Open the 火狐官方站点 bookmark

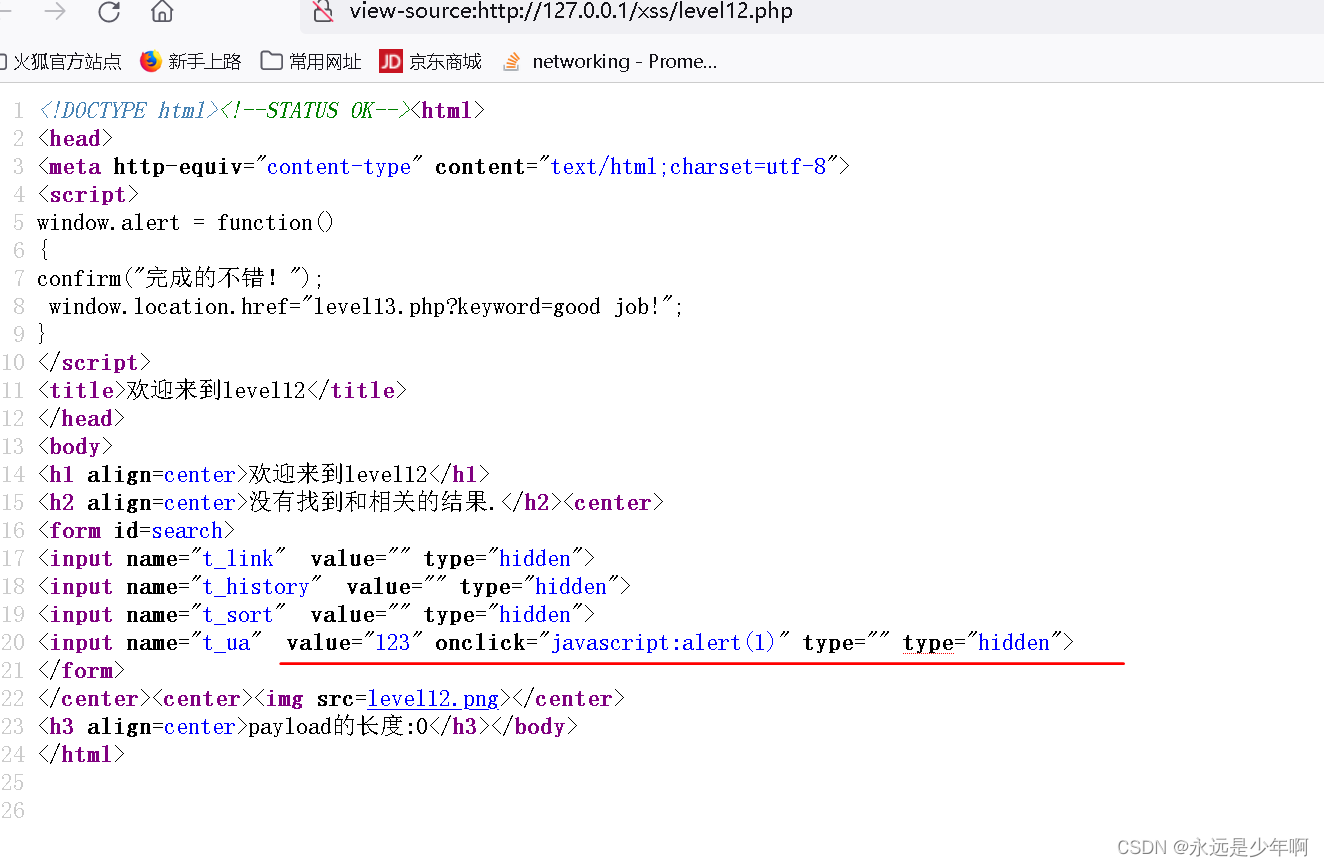pos(61,62)
